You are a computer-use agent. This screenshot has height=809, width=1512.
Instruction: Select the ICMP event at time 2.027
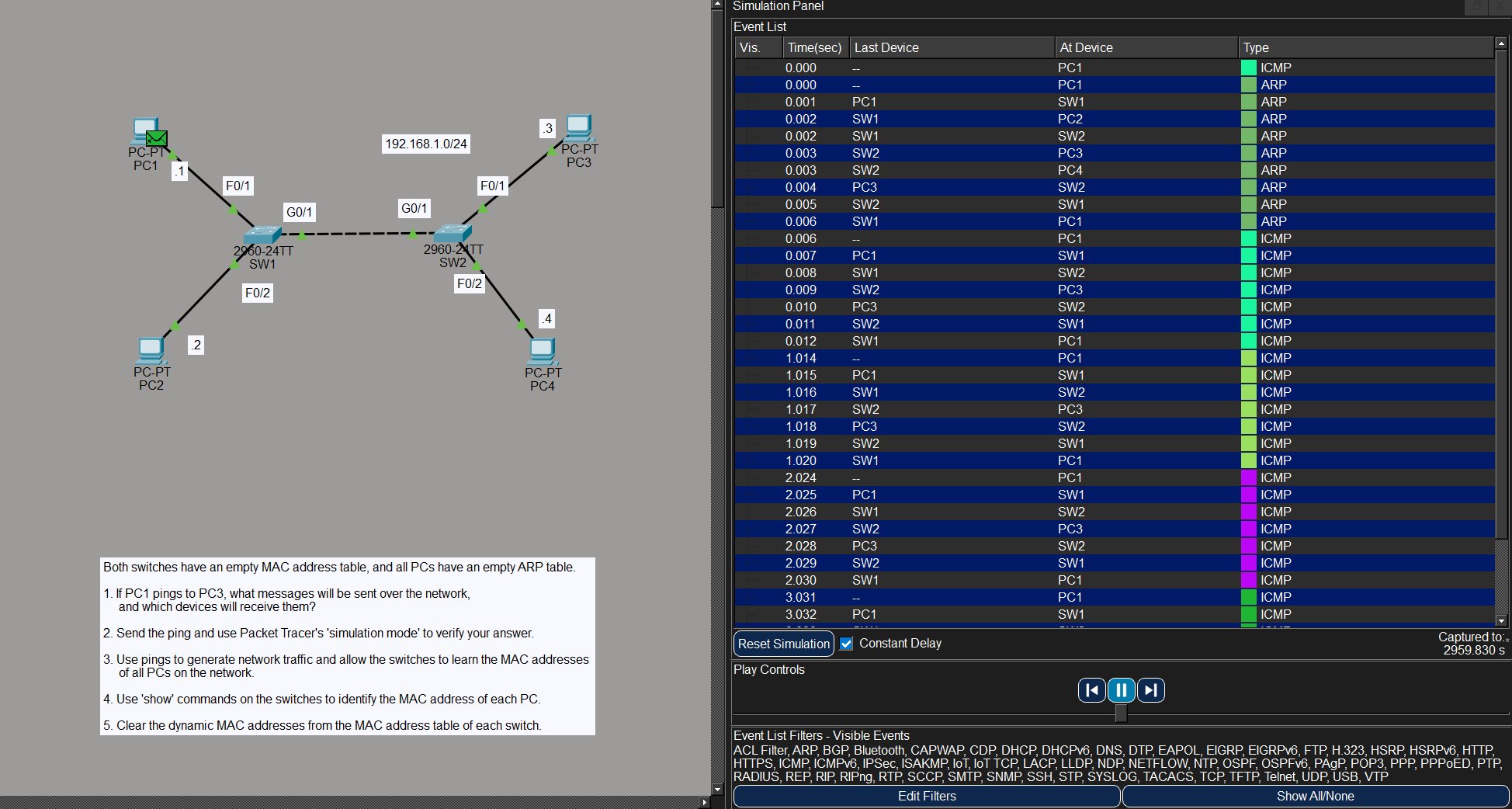tap(1115, 529)
